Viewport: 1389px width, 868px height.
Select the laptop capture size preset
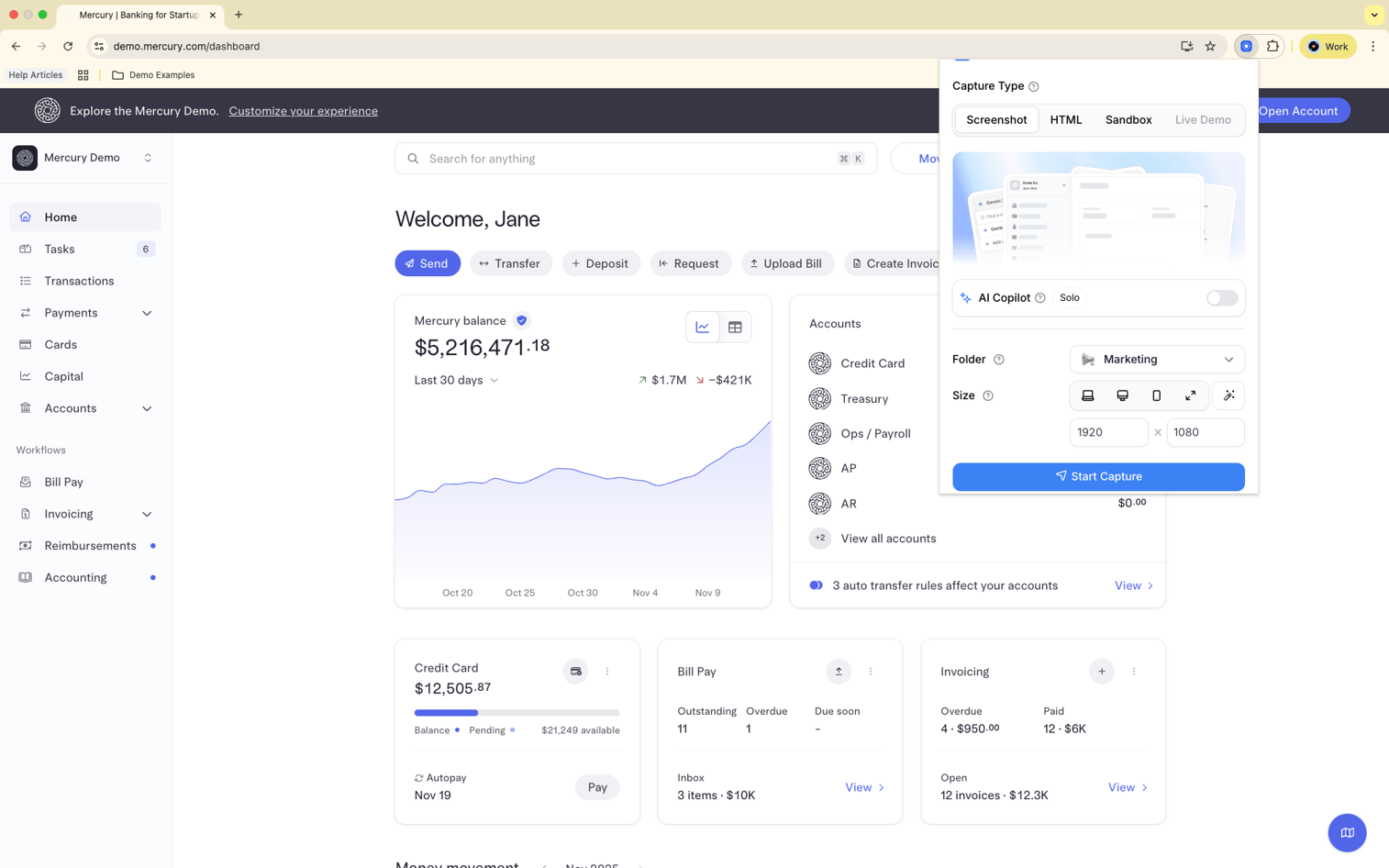1088,395
